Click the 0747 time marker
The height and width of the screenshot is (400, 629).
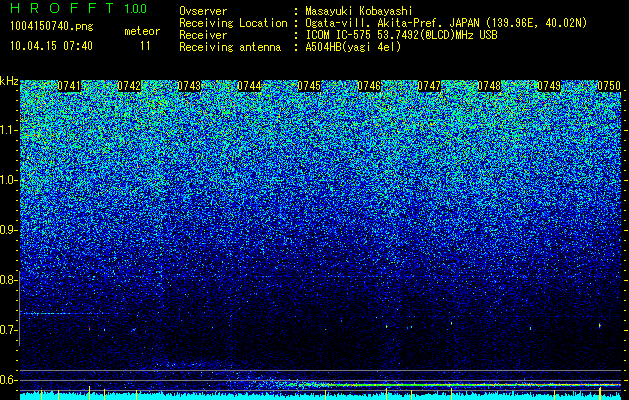(429, 86)
